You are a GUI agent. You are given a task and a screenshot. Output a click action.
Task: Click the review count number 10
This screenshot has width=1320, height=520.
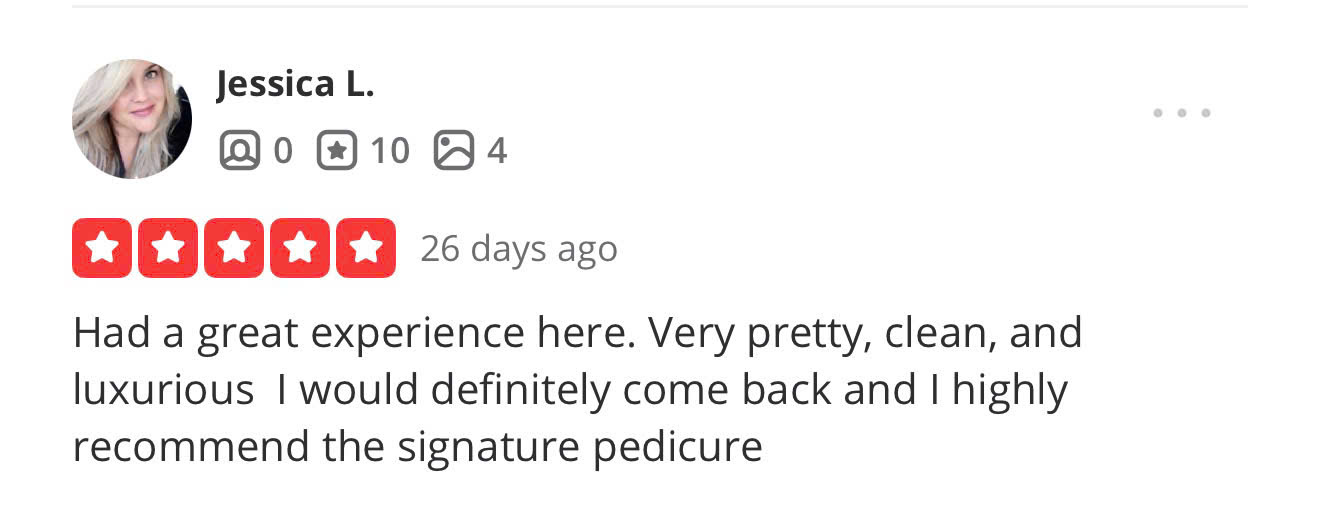tap(390, 151)
